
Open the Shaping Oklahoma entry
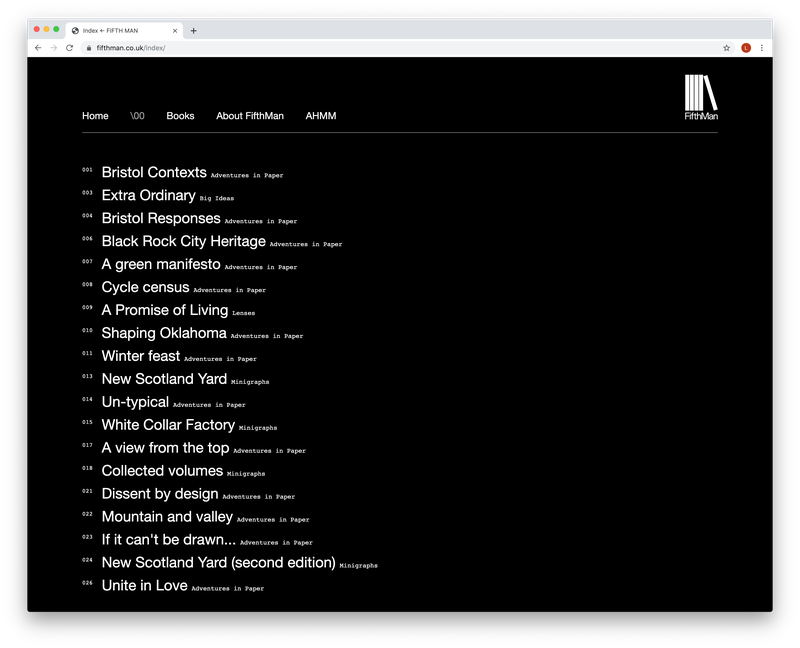(164, 333)
